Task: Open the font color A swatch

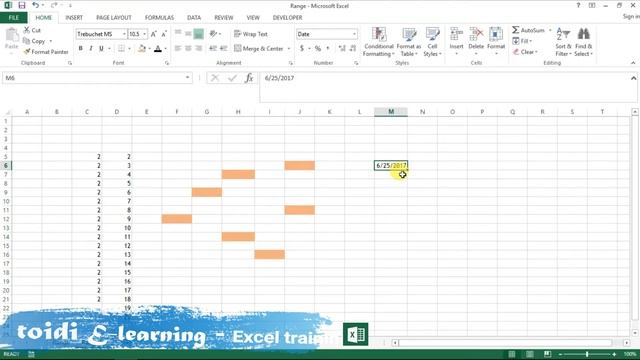Action: [x=158, y=49]
